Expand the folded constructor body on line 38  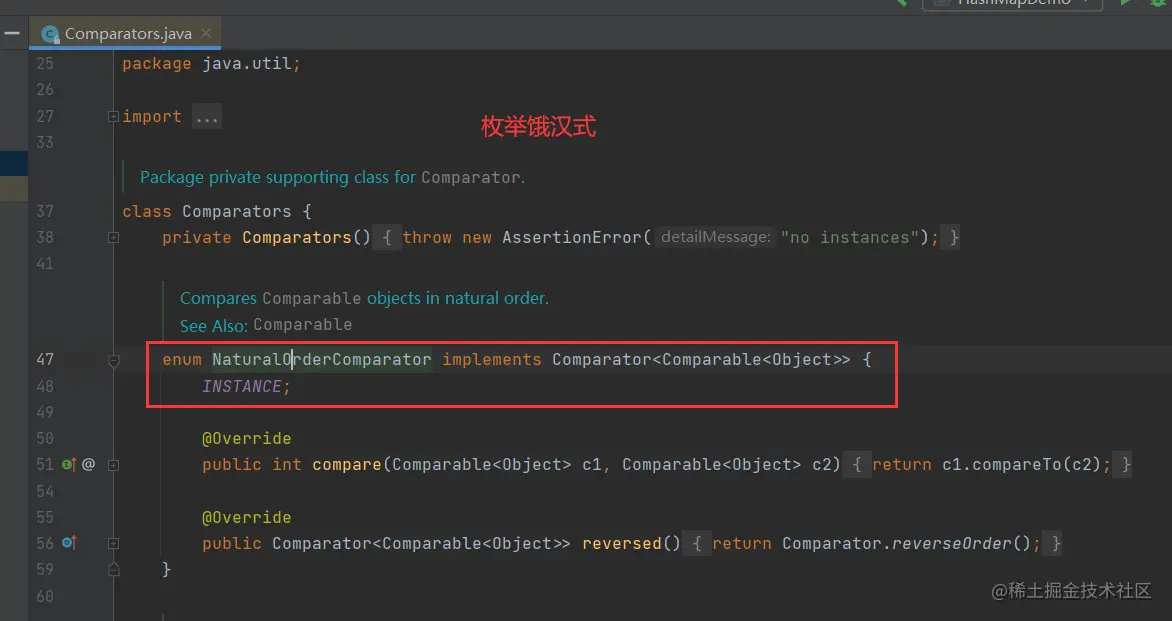pos(113,238)
